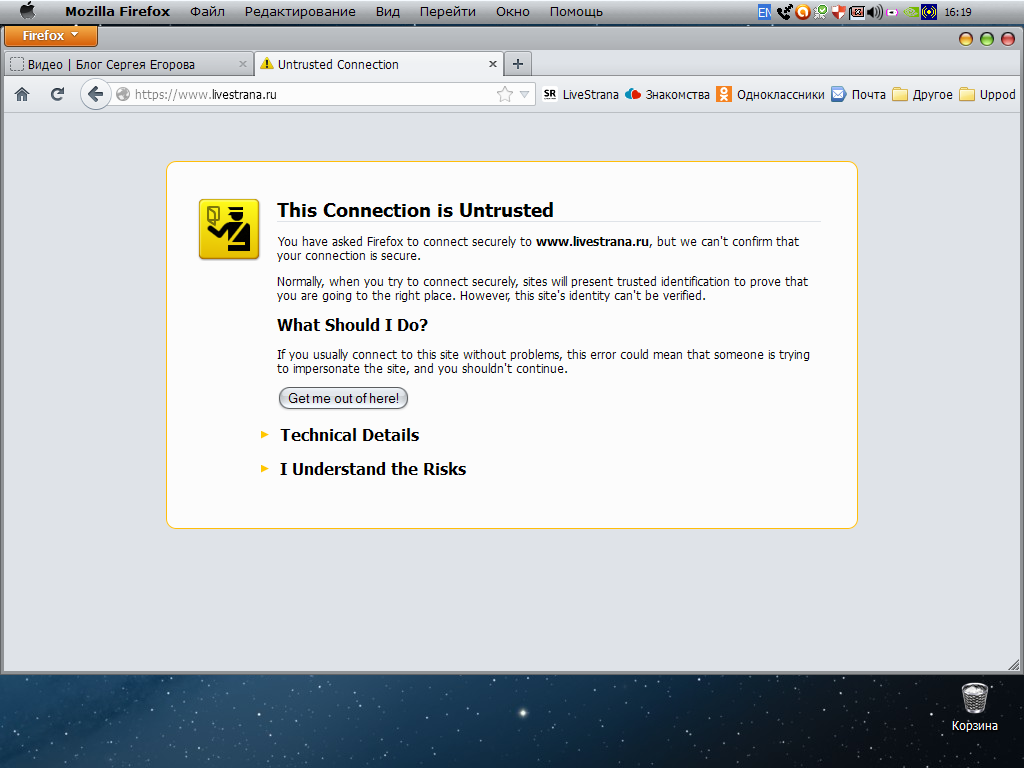Reload the current page
1024x768 pixels.
(57, 94)
